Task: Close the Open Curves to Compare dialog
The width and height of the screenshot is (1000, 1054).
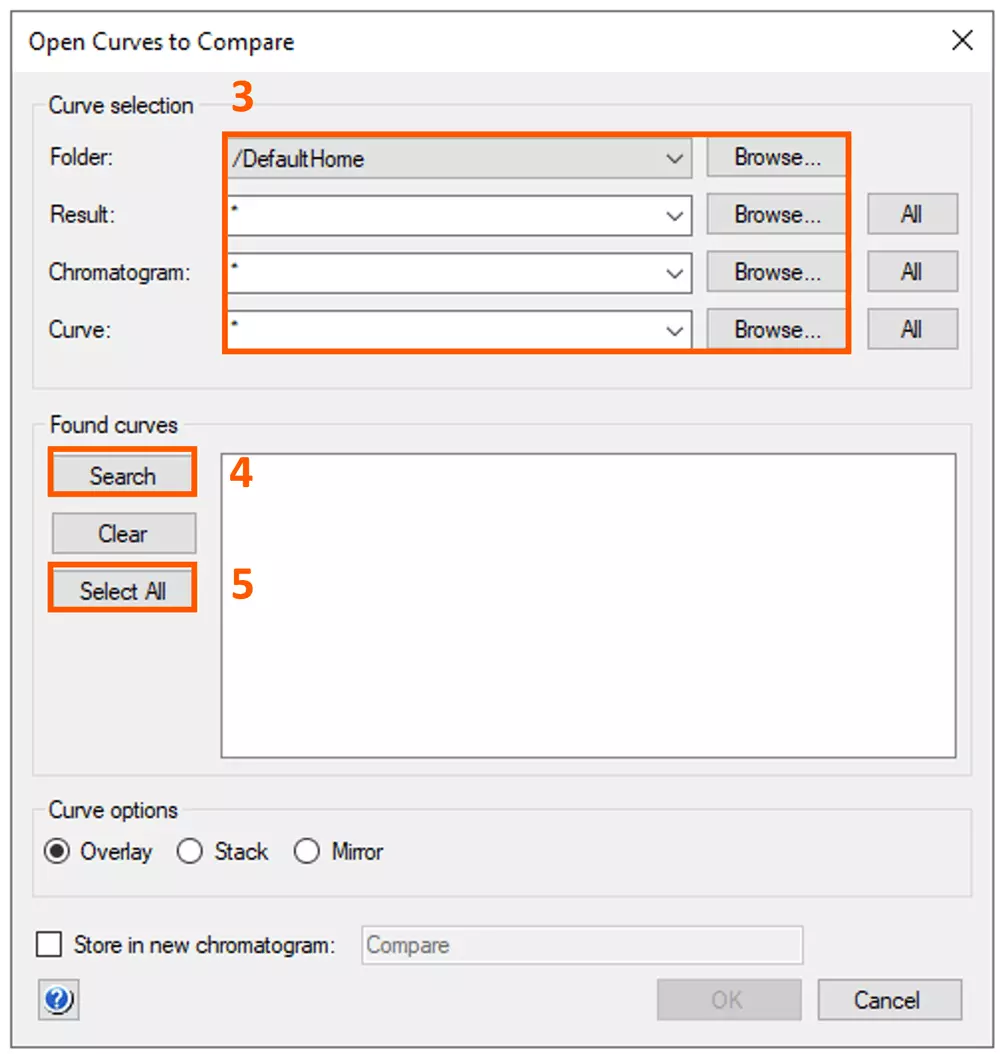Action: click(962, 41)
